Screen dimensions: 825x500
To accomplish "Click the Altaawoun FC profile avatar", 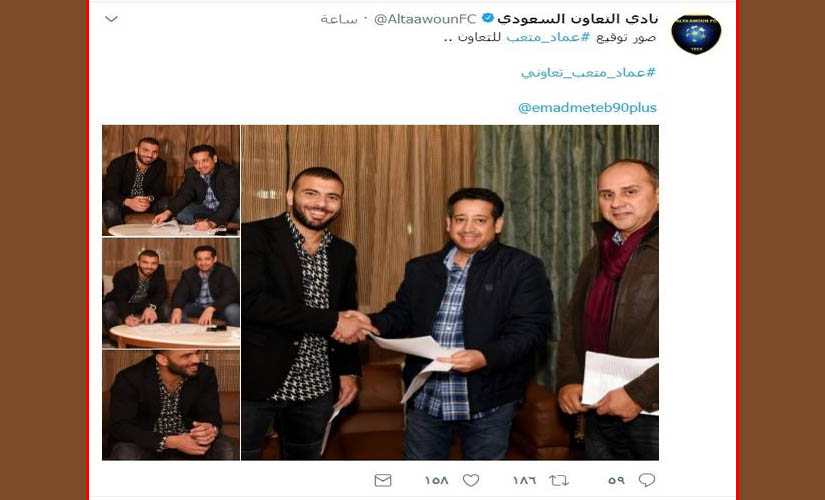I will [x=696, y=34].
